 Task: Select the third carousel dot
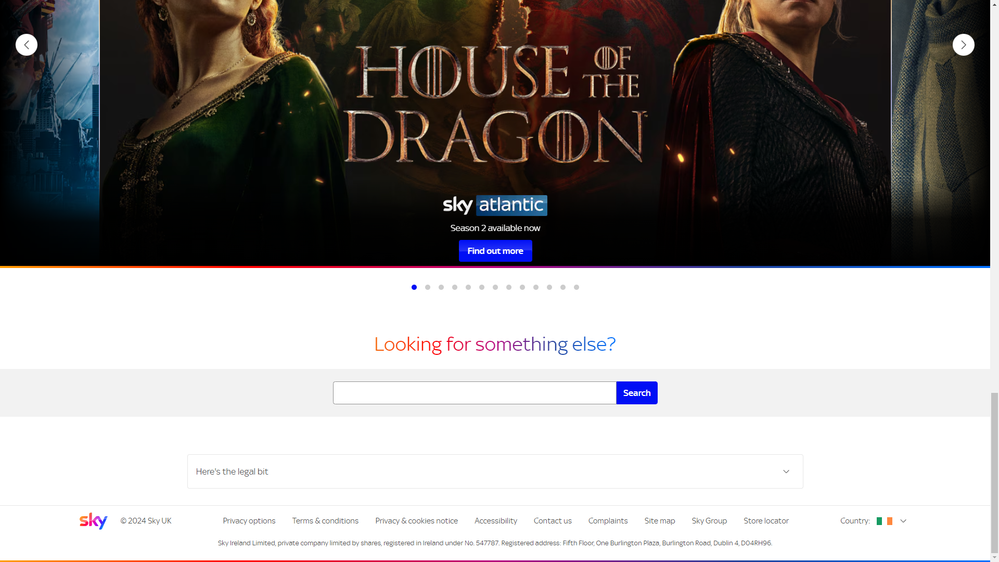click(x=441, y=287)
